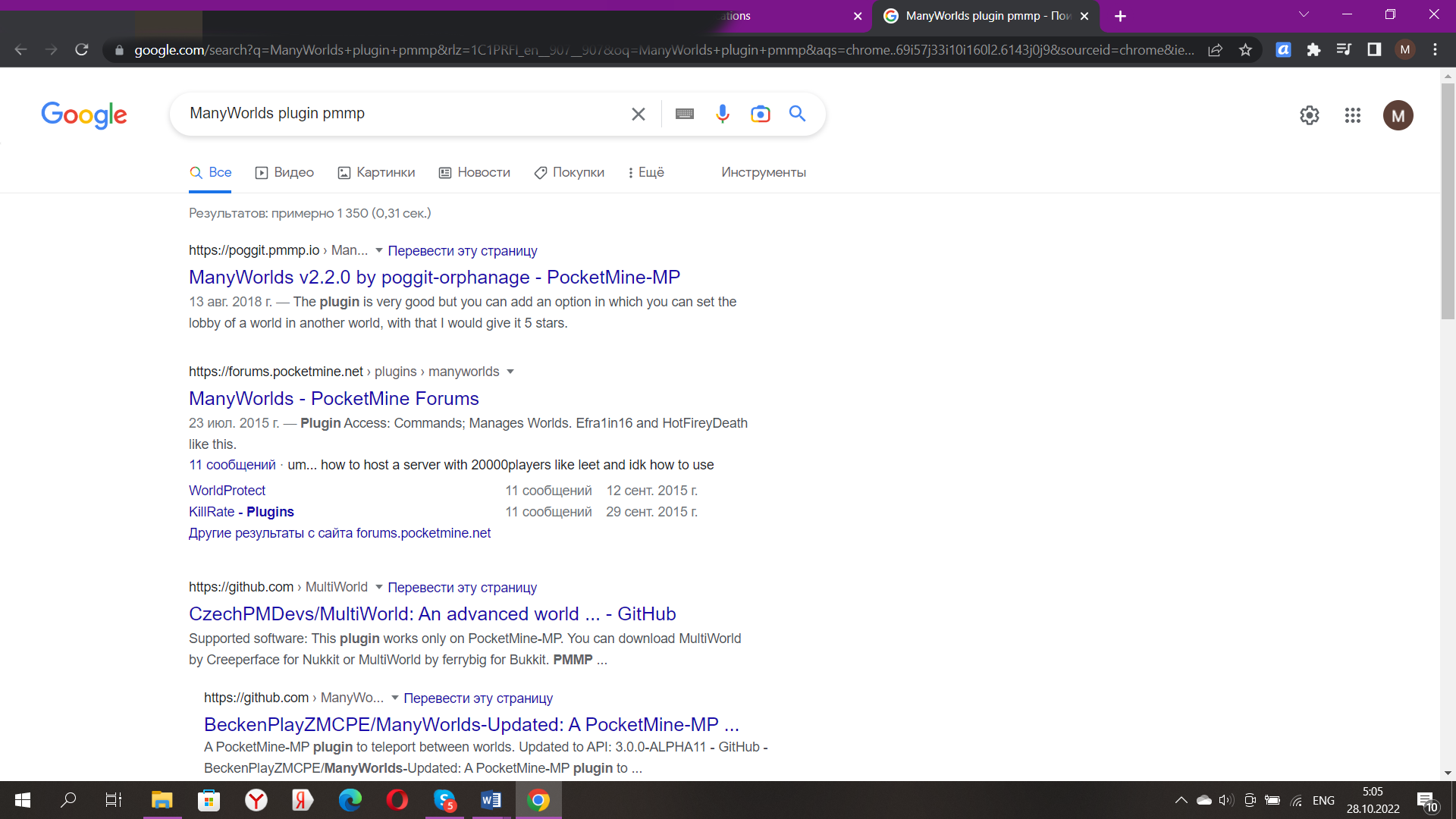1456x819 pixels.
Task: Open the Ещё more filters menu
Action: pyautogui.click(x=646, y=172)
